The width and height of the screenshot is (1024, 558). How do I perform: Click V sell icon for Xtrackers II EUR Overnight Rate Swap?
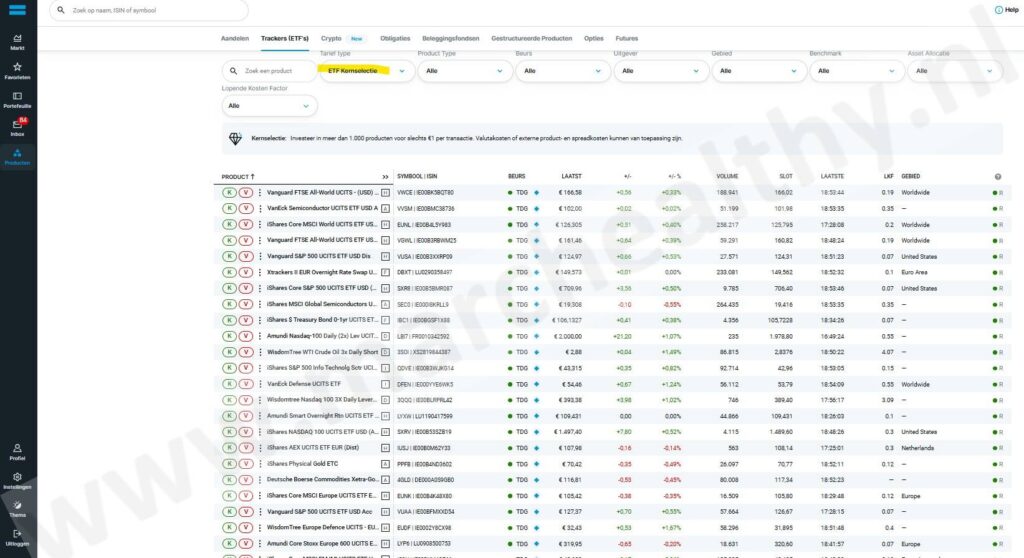[246, 272]
